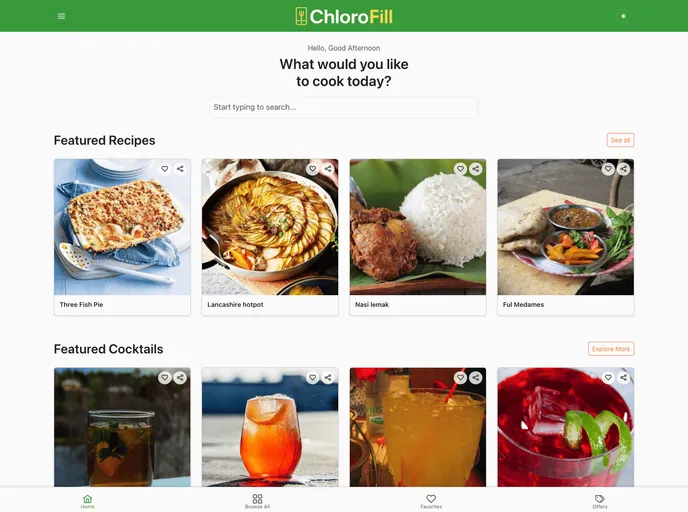
Task: Share the red cocktail with lime peel
Action: pos(624,378)
